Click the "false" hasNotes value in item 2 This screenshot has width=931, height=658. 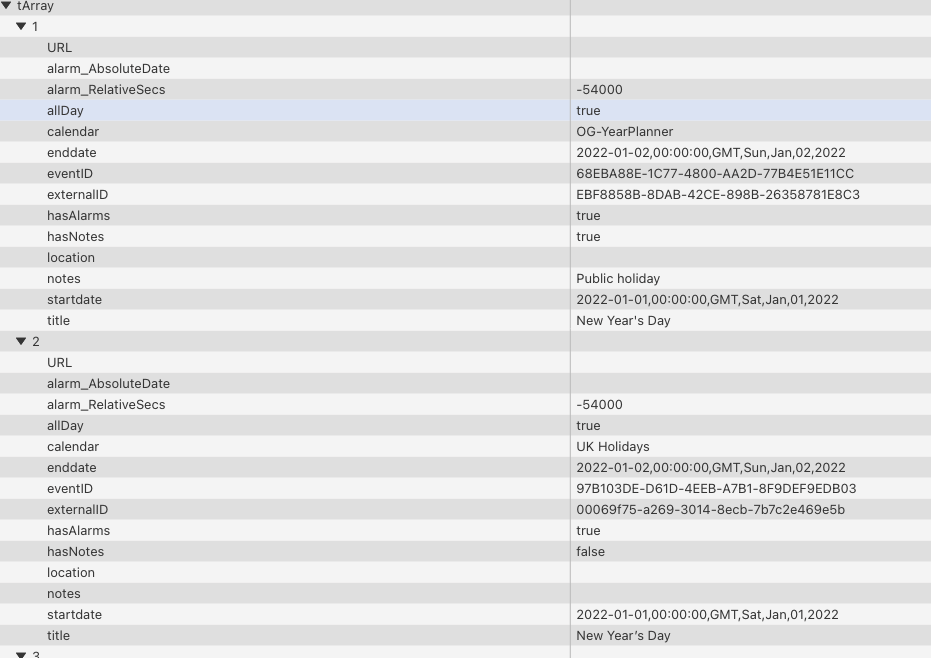tap(590, 552)
